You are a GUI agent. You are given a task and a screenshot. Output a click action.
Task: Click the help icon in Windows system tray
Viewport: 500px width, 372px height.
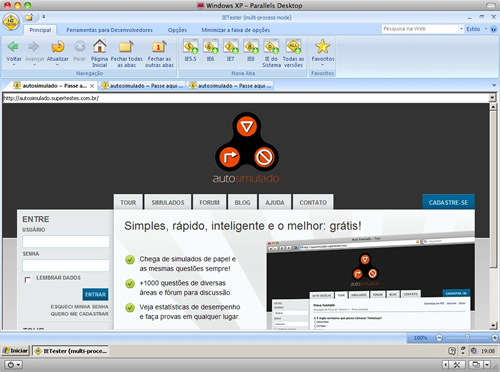tap(452, 351)
